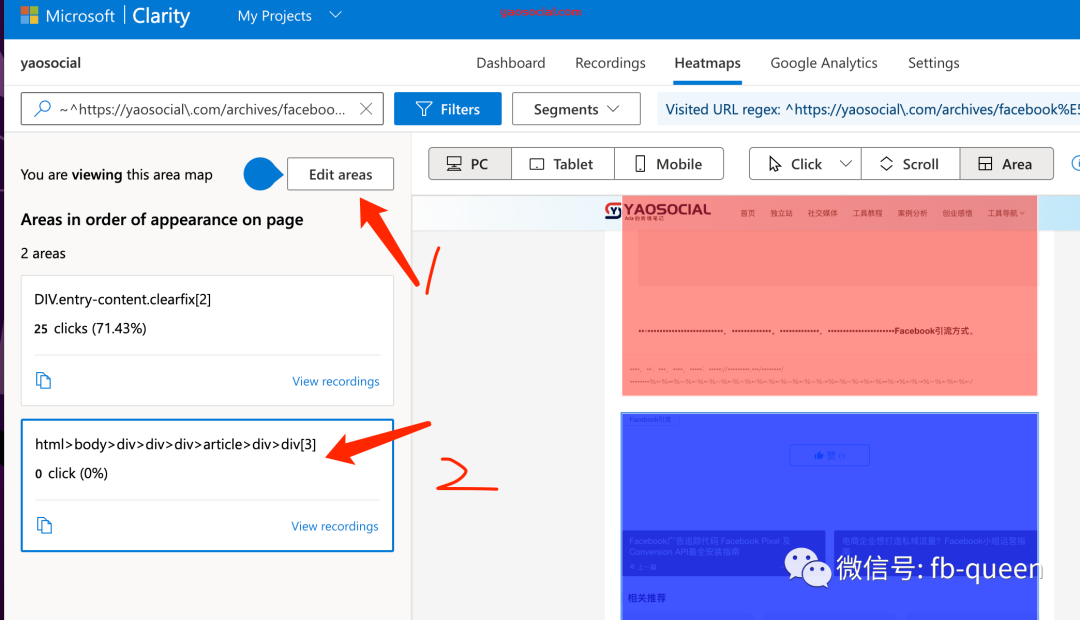
Task: Click the Microsoft logo icon
Action: coord(29,15)
